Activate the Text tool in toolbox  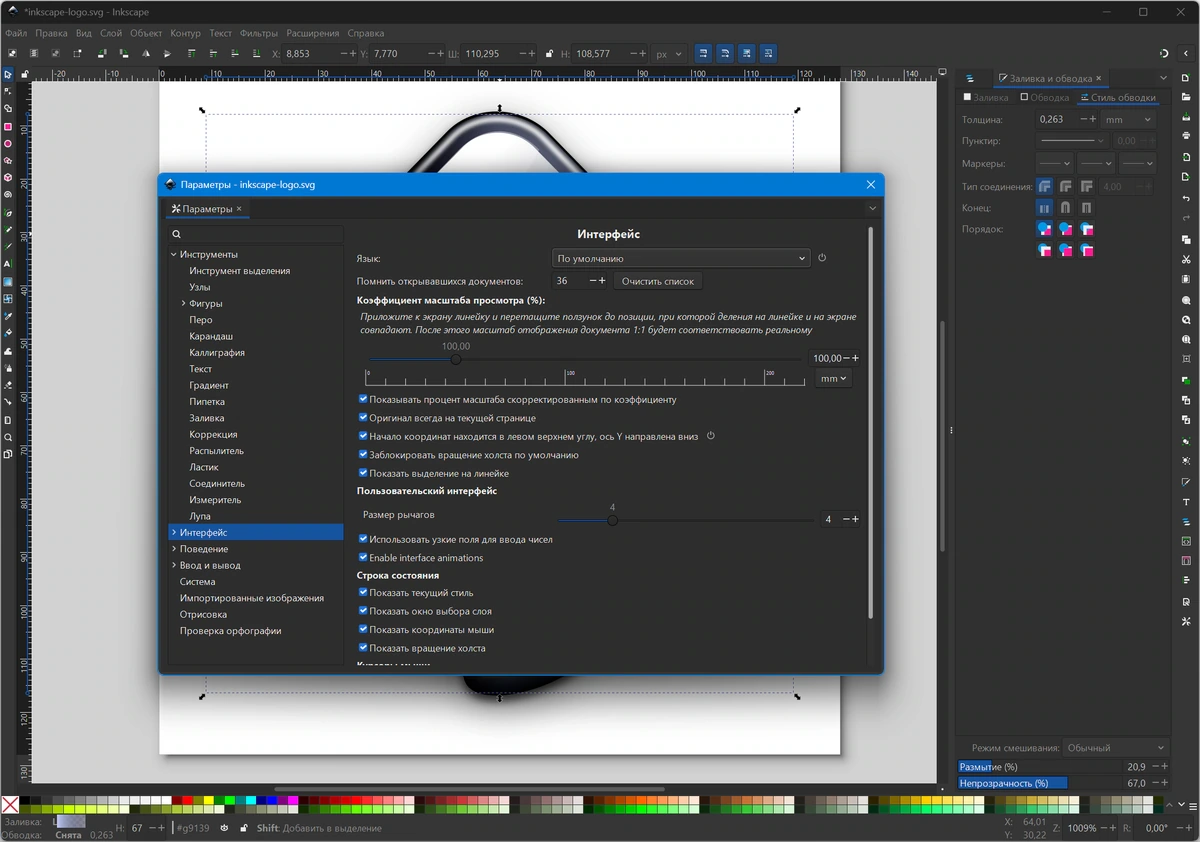pos(8,264)
